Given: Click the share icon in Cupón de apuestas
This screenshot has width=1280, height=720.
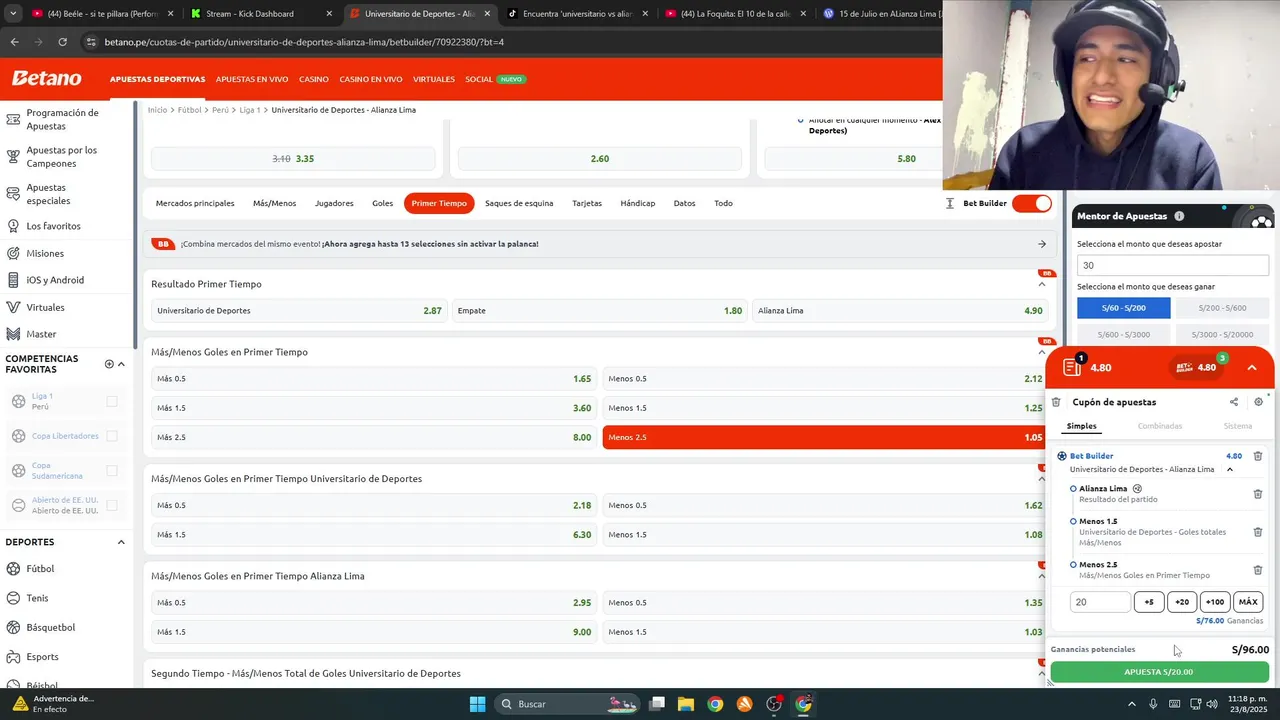Looking at the screenshot, I should click(1233, 402).
